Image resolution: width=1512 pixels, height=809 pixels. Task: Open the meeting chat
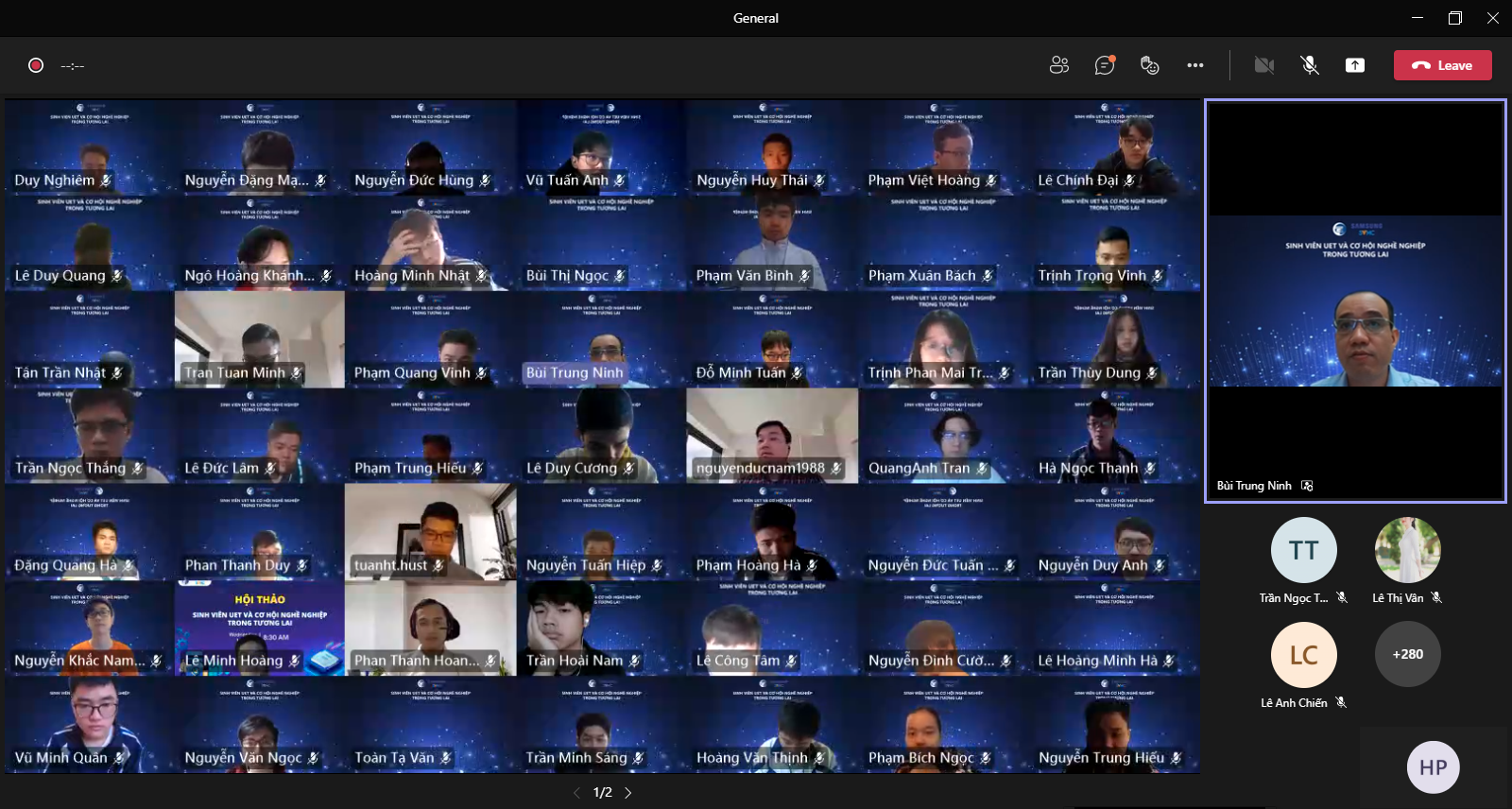point(1104,65)
